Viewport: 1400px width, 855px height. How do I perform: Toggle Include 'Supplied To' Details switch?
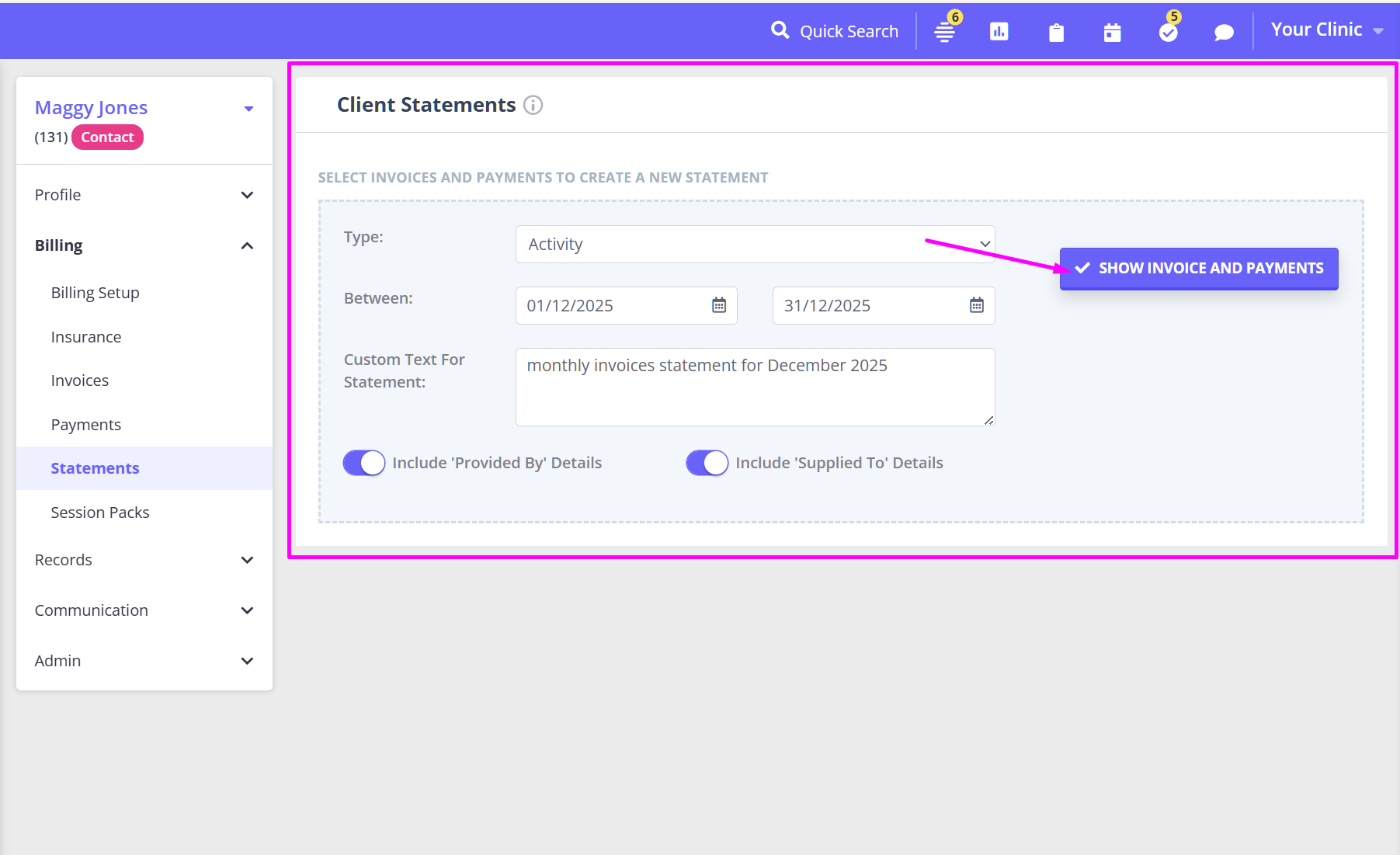click(x=707, y=463)
